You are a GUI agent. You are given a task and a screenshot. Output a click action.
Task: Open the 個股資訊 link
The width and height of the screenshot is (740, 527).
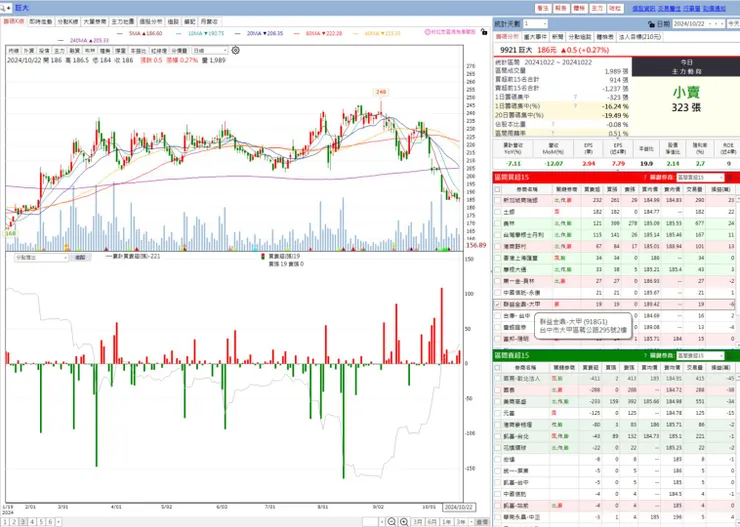coord(644,8)
